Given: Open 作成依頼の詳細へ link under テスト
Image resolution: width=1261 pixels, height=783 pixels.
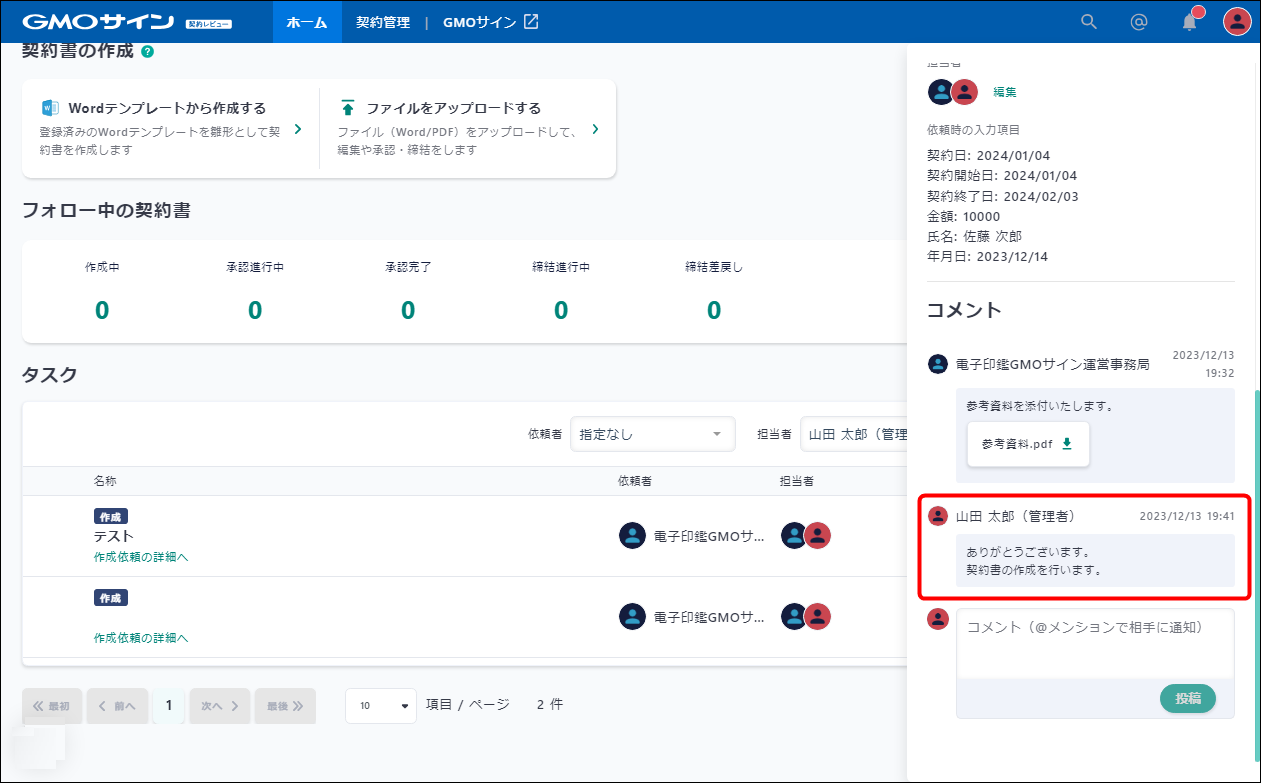Looking at the screenshot, I should [x=141, y=557].
